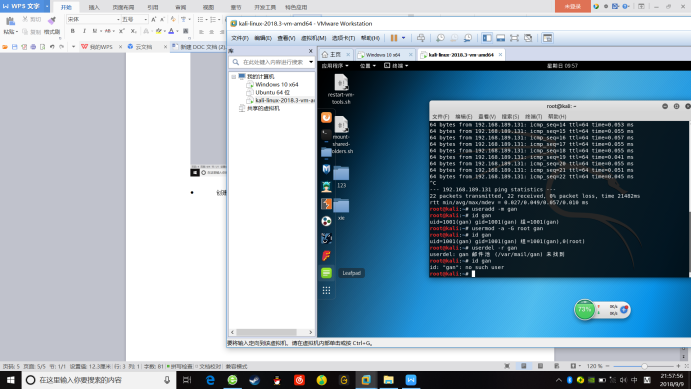Switch to the Windows 10 x64 VM tab
Image resolution: width=692 pixels, height=389 pixels.
point(382,55)
